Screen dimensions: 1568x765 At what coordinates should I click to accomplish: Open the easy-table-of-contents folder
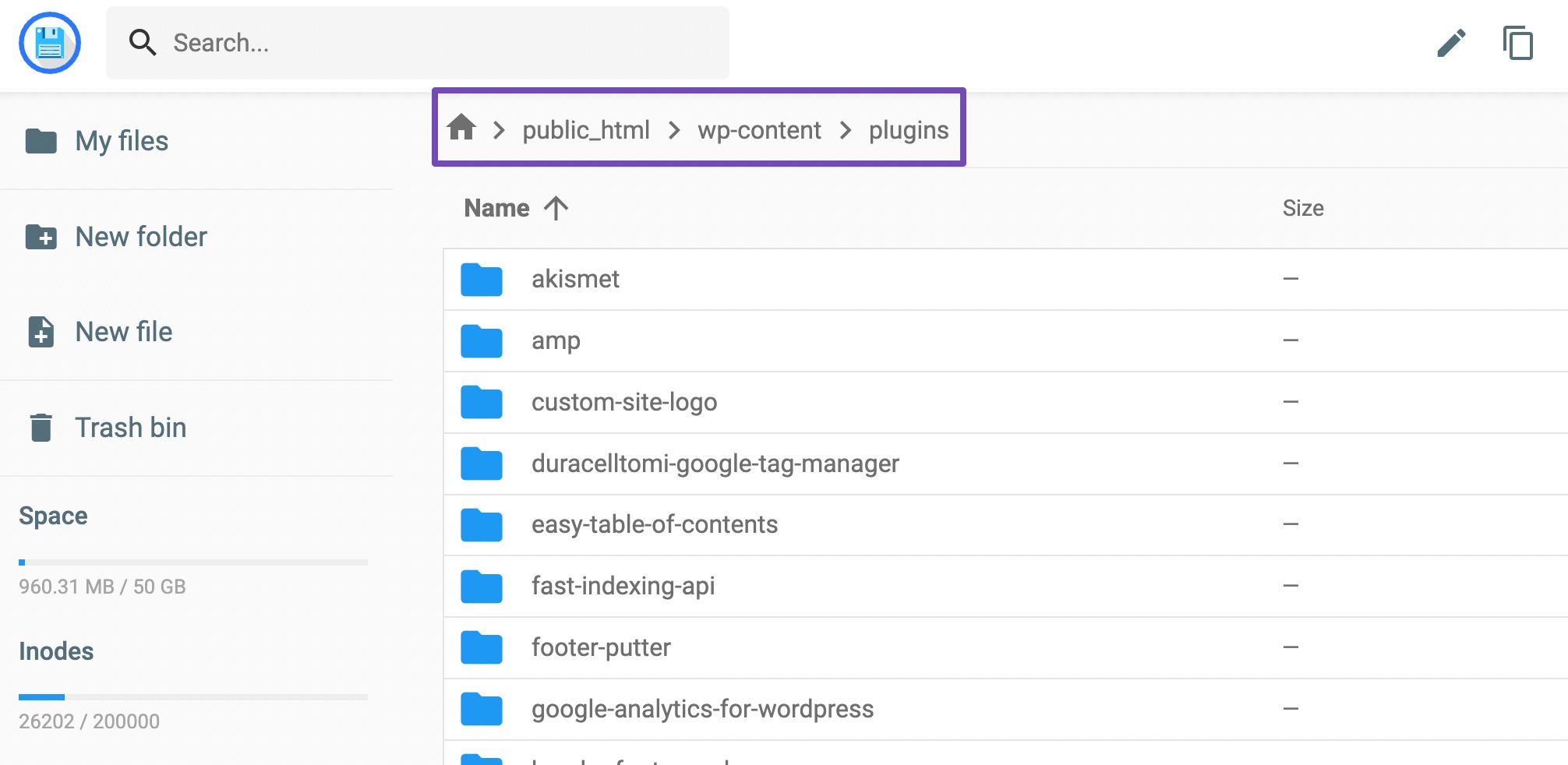coord(654,524)
